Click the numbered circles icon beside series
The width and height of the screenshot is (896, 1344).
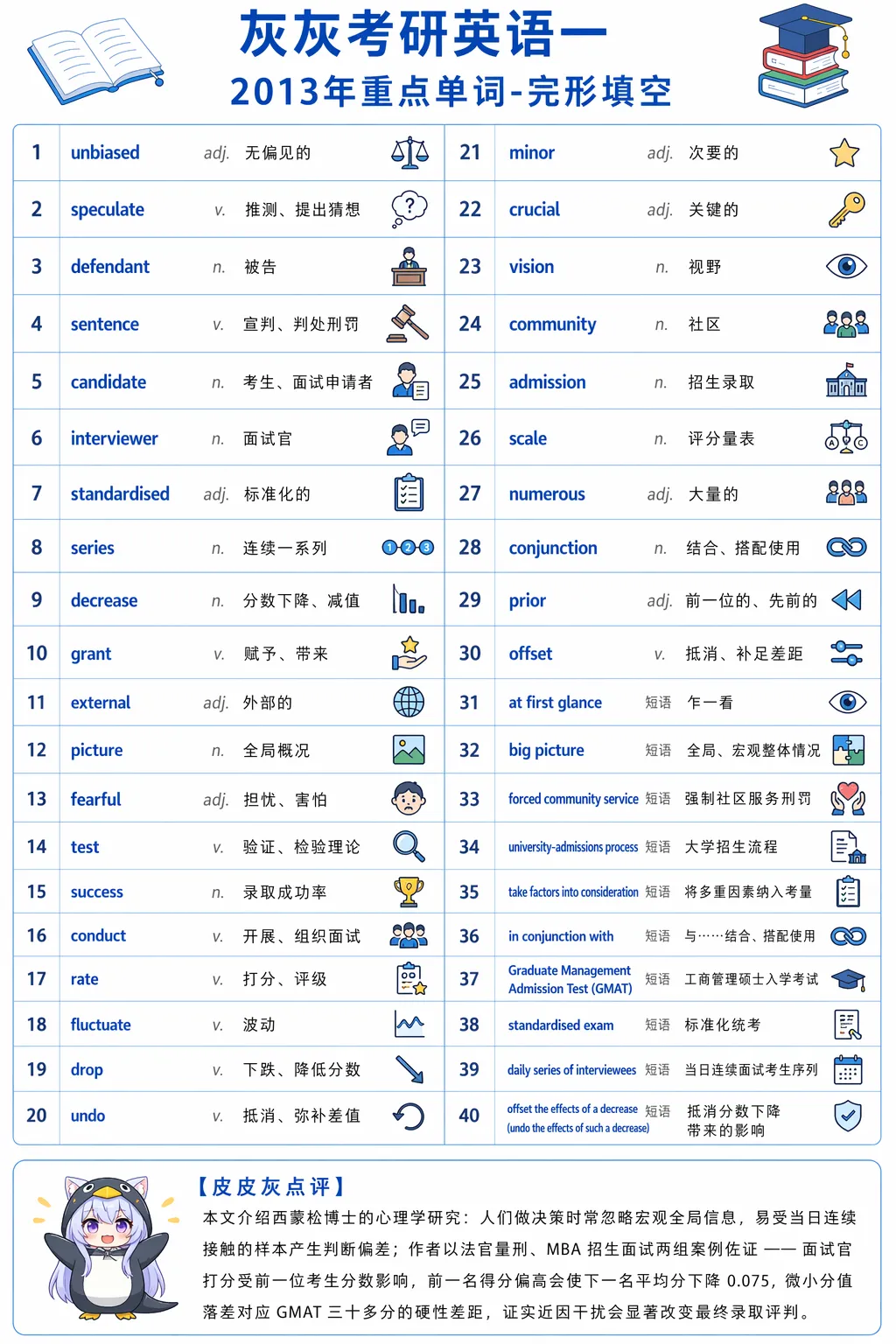click(408, 548)
